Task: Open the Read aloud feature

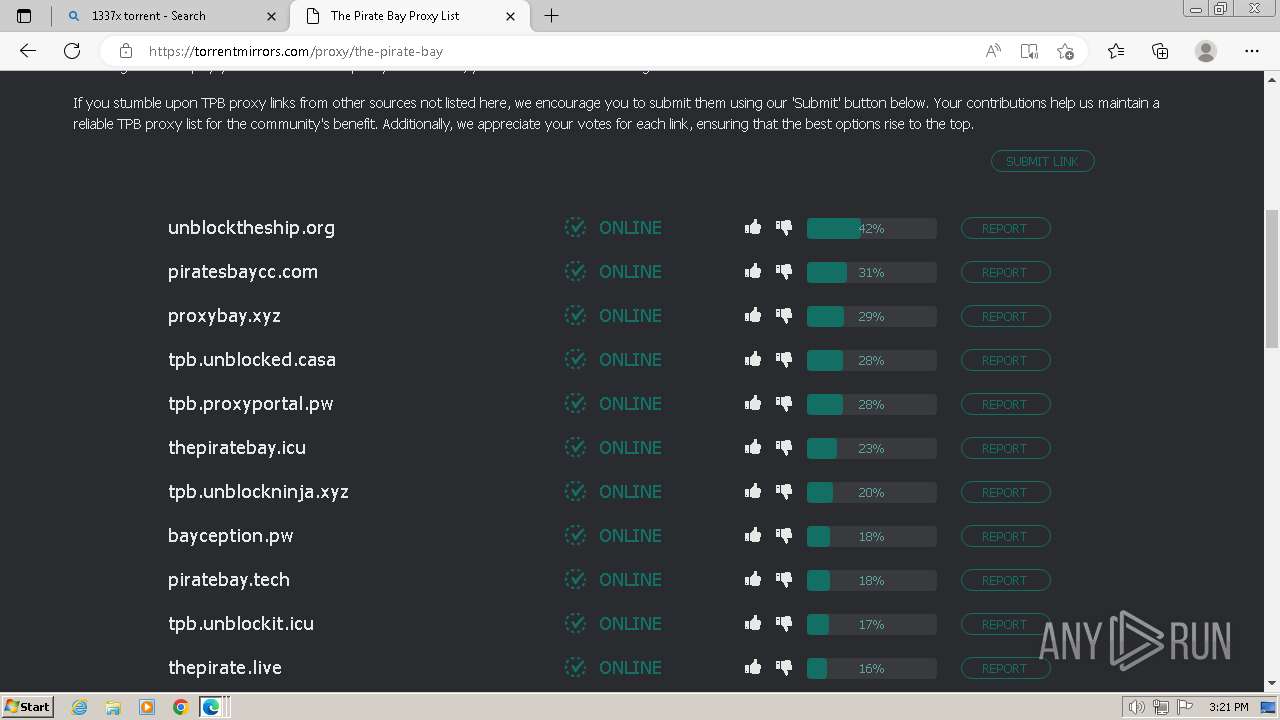Action: pyautogui.click(x=993, y=51)
